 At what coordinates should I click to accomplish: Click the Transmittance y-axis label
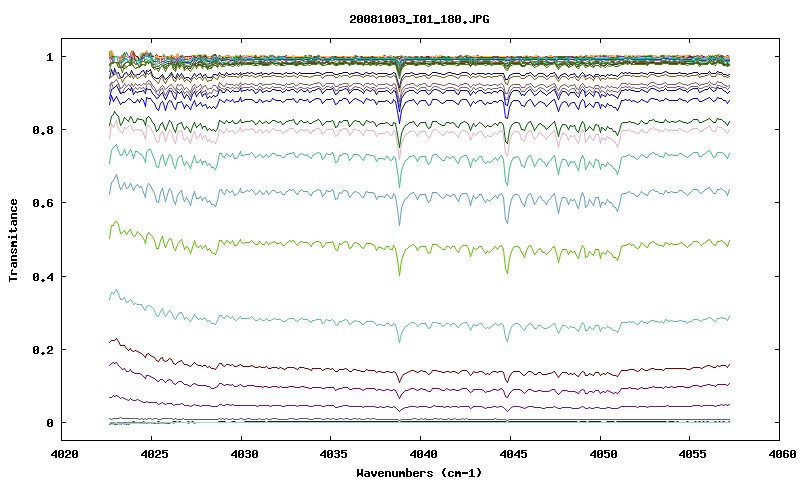[x=13, y=240]
